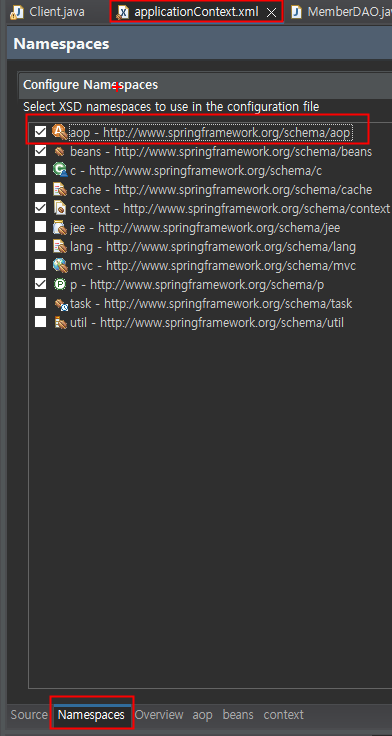Close the applicationContext.xml tab
The height and width of the screenshot is (736, 392).
click(x=271, y=13)
